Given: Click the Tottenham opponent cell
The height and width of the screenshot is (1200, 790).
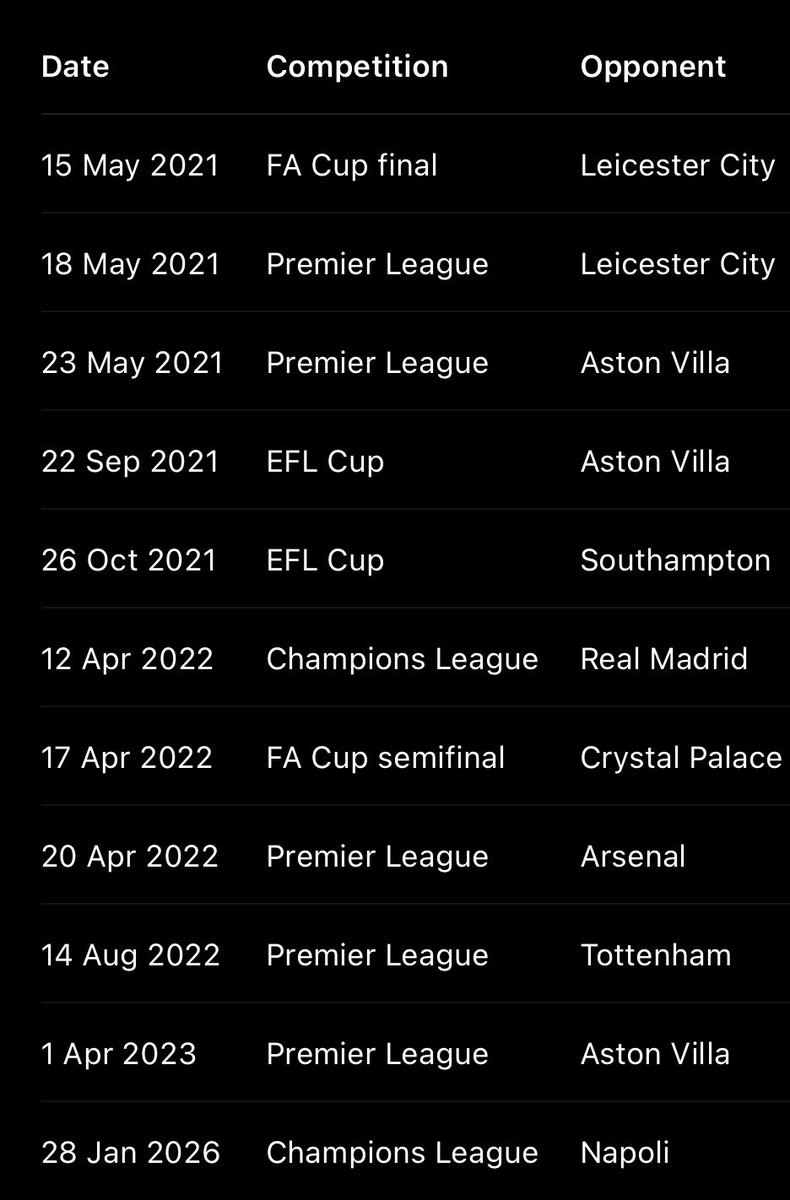Looking at the screenshot, I should [x=655, y=956].
